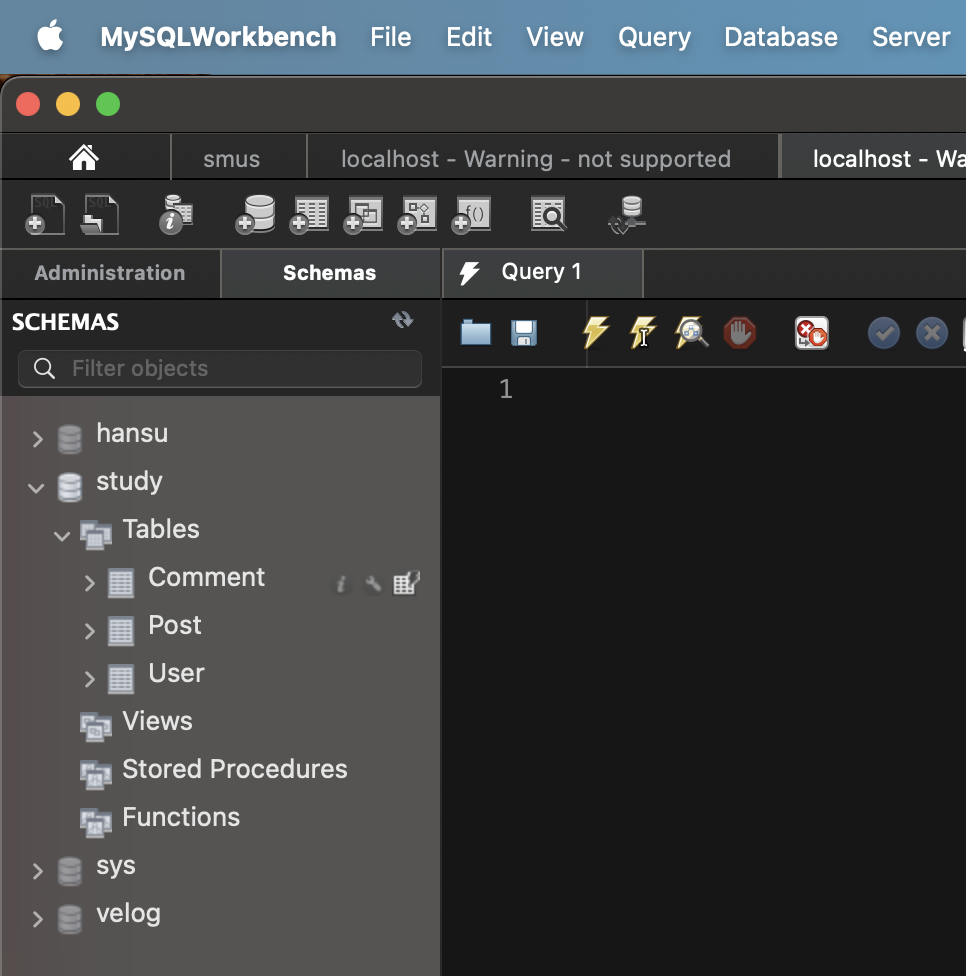Expand the Post table
The height and width of the screenshot is (976, 966).
click(90, 631)
